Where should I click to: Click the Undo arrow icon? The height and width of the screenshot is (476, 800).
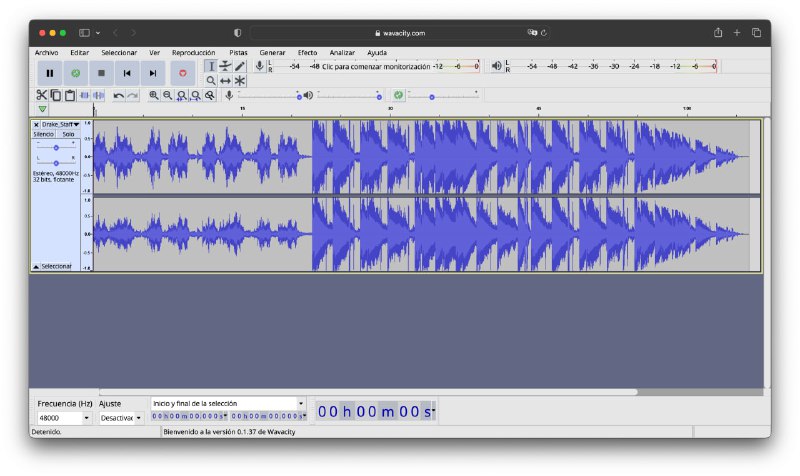(x=119, y=95)
